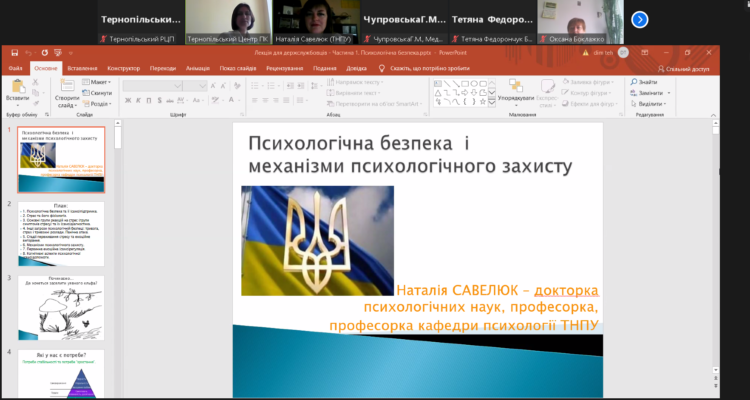Open the Макет layout dropdown
This screenshot has width=750, height=400.
(x=97, y=82)
